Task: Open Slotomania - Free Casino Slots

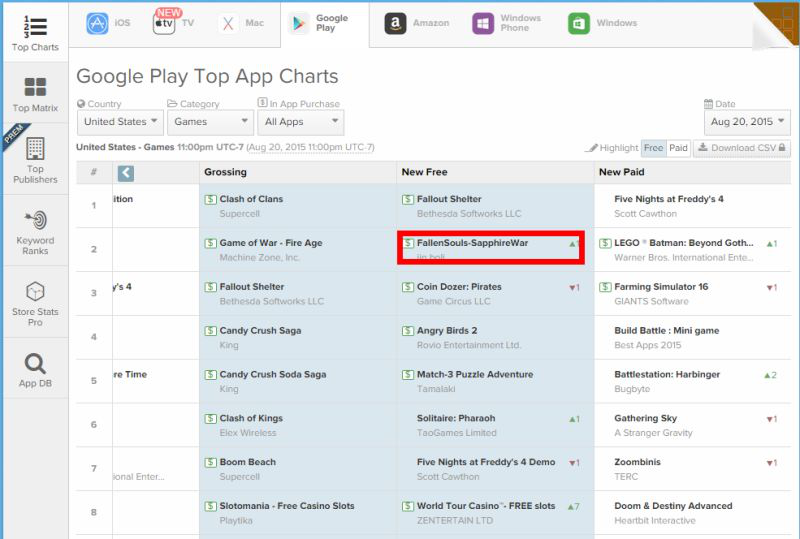Action: (x=287, y=506)
